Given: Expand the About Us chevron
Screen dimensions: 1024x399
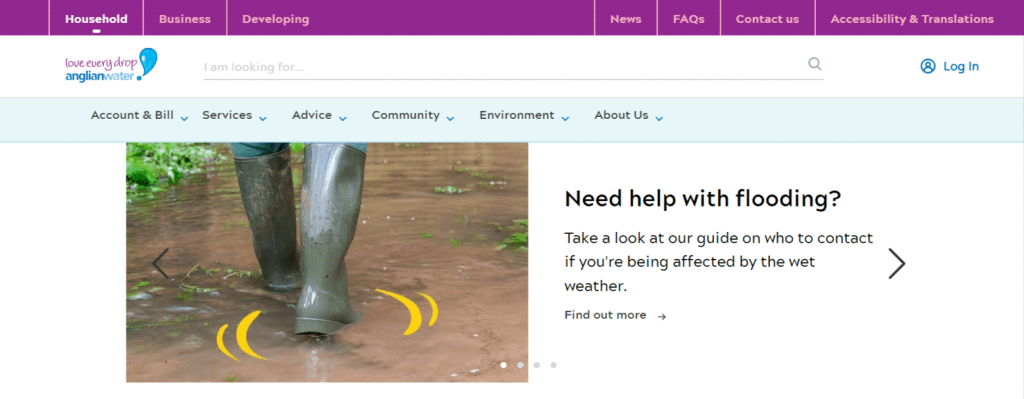Looking at the screenshot, I should (x=659, y=119).
